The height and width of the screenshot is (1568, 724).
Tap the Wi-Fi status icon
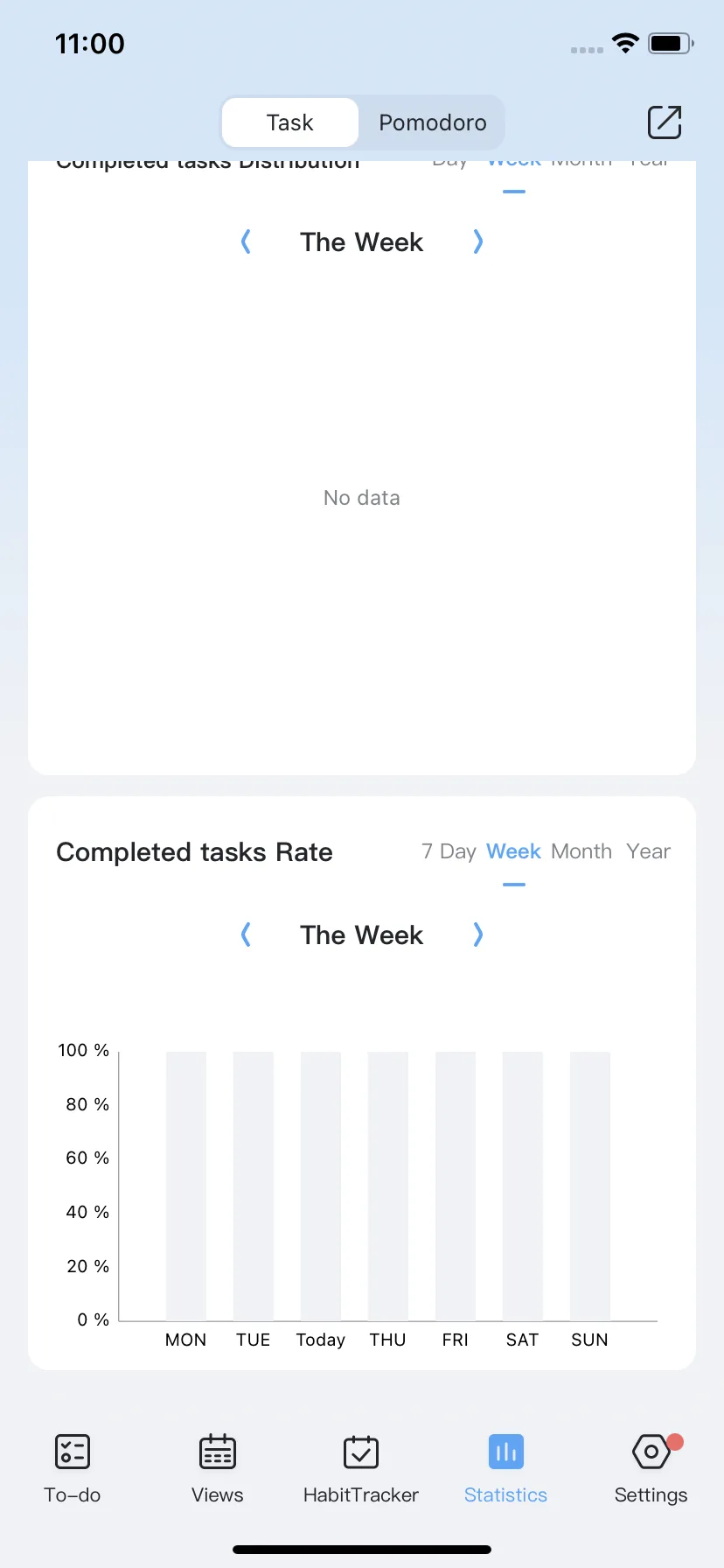click(625, 43)
